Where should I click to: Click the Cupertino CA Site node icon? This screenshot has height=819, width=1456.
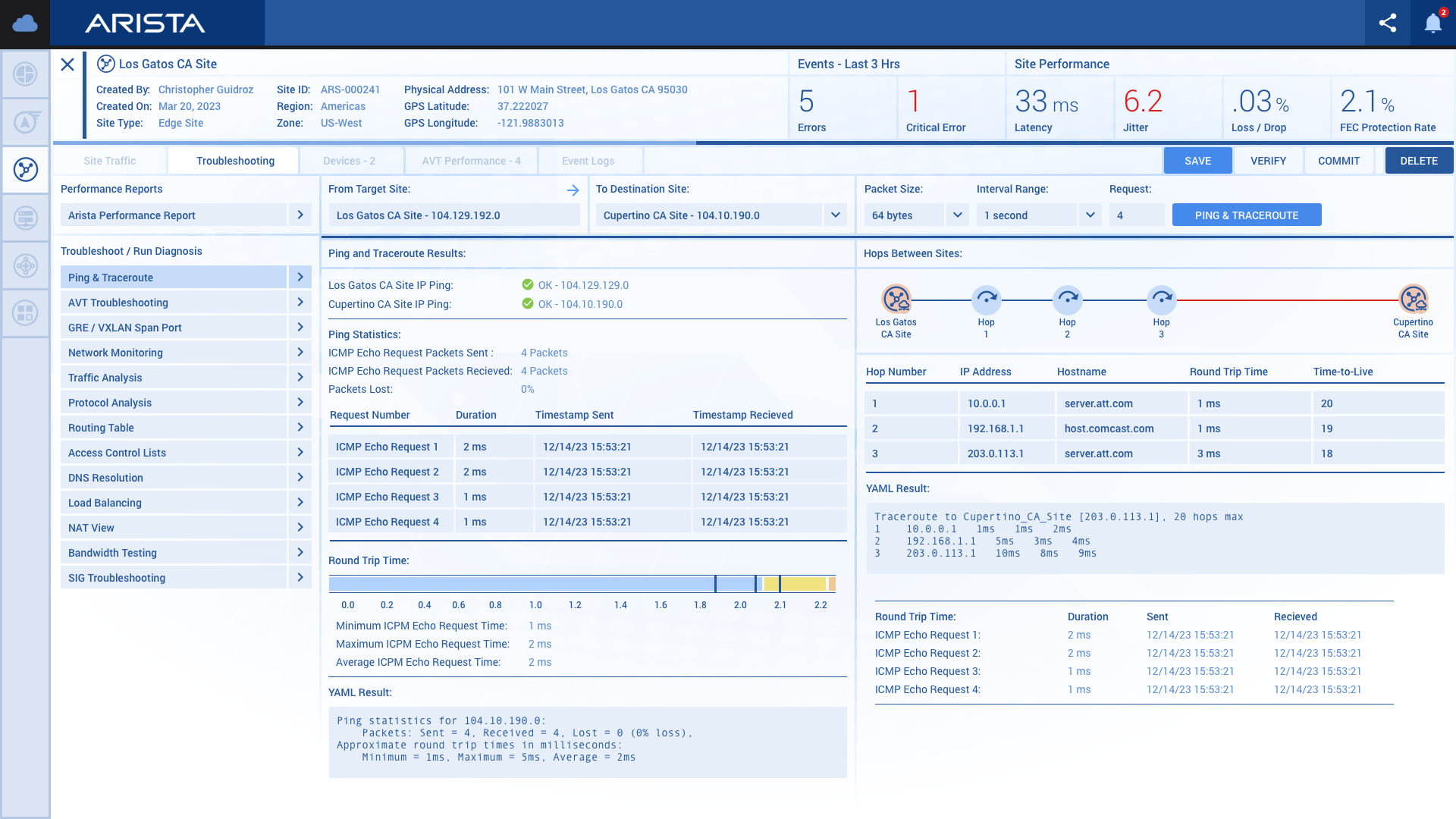click(x=1413, y=300)
